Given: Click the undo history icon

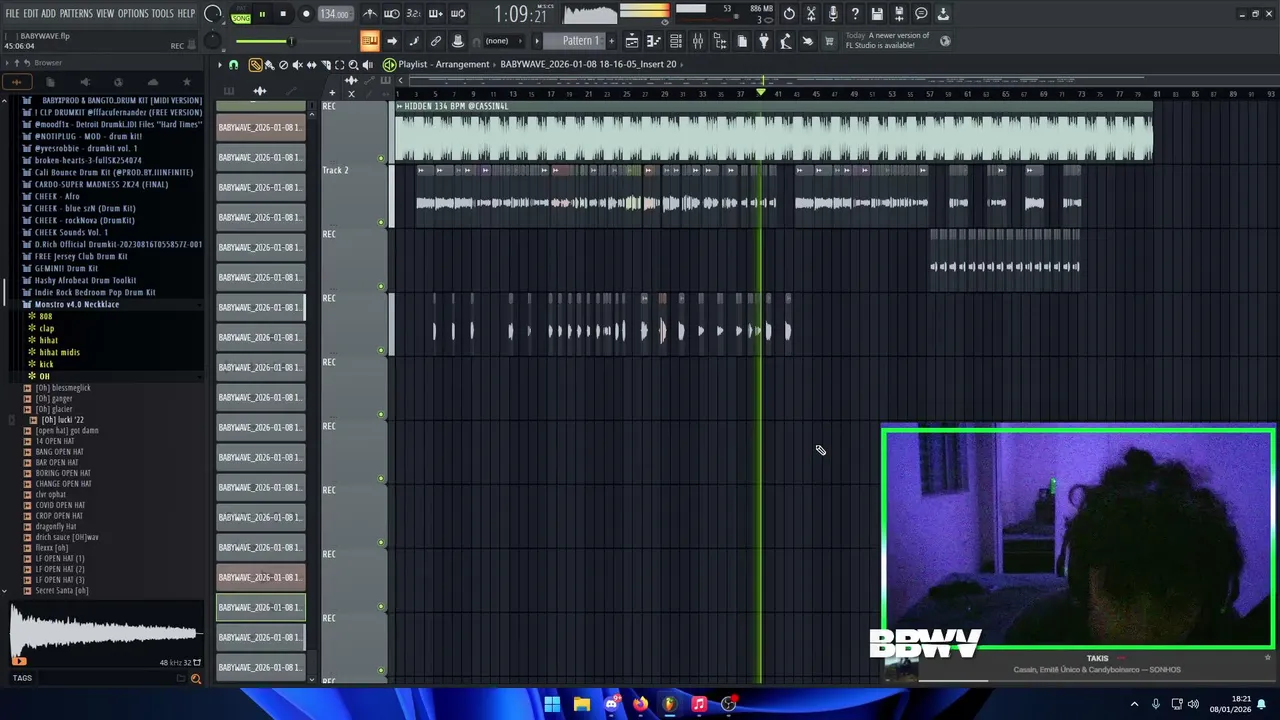Looking at the screenshot, I should point(789,14).
